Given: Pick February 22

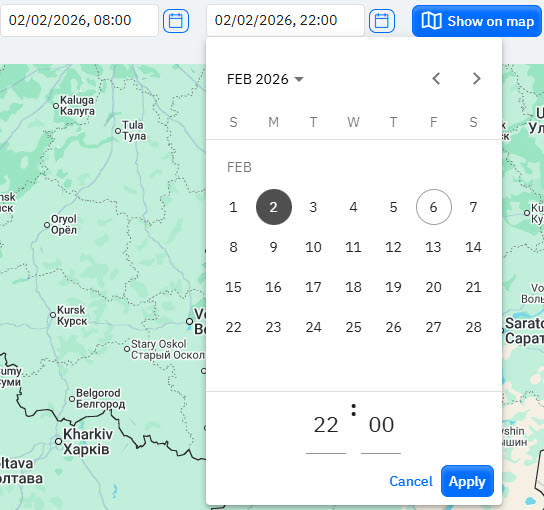Looking at the screenshot, I should [233, 327].
